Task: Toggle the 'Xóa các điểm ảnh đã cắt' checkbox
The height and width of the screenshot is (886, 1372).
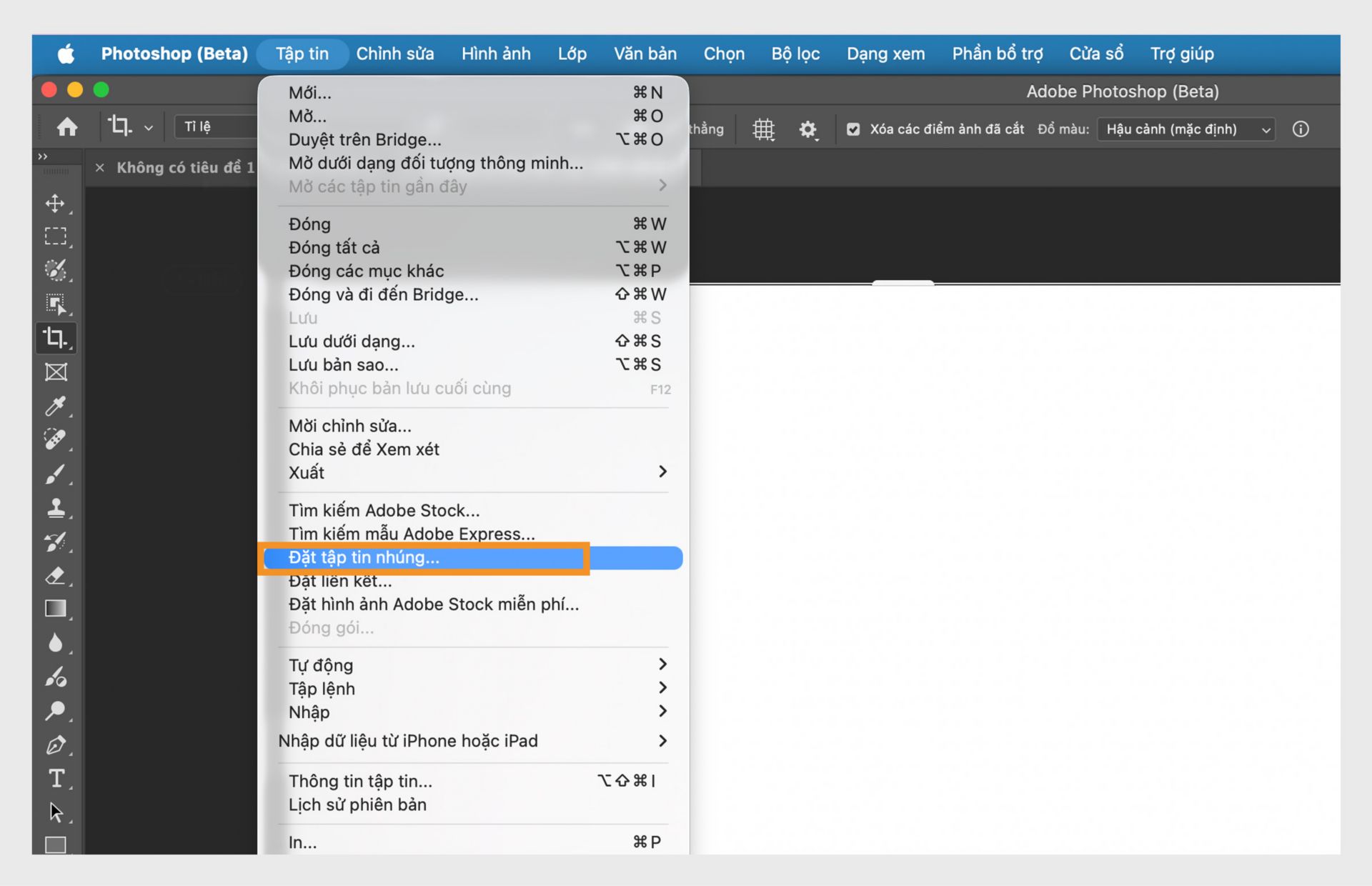Action: pyautogui.click(x=853, y=129)
